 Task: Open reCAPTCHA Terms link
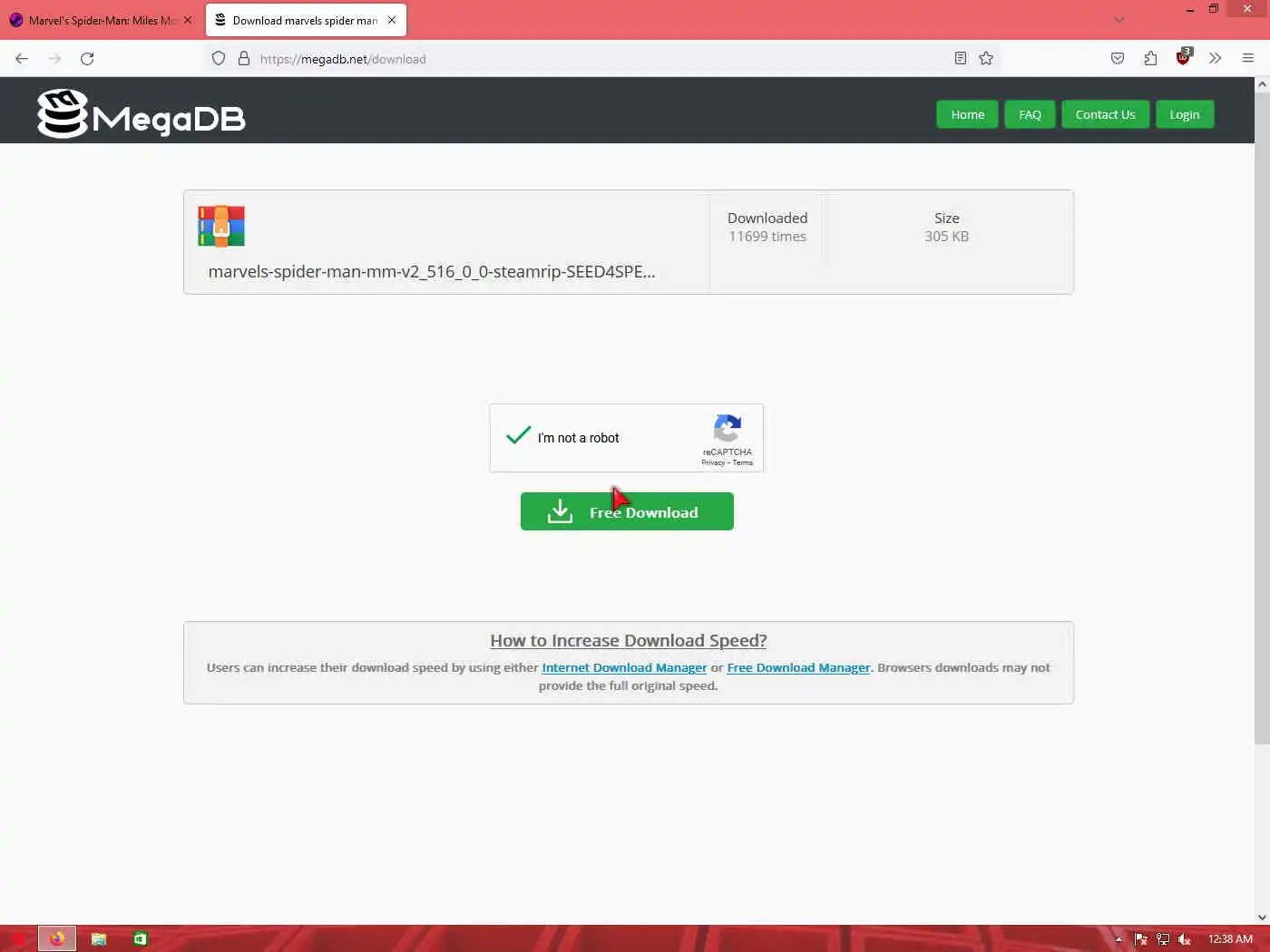click(743, 463)
